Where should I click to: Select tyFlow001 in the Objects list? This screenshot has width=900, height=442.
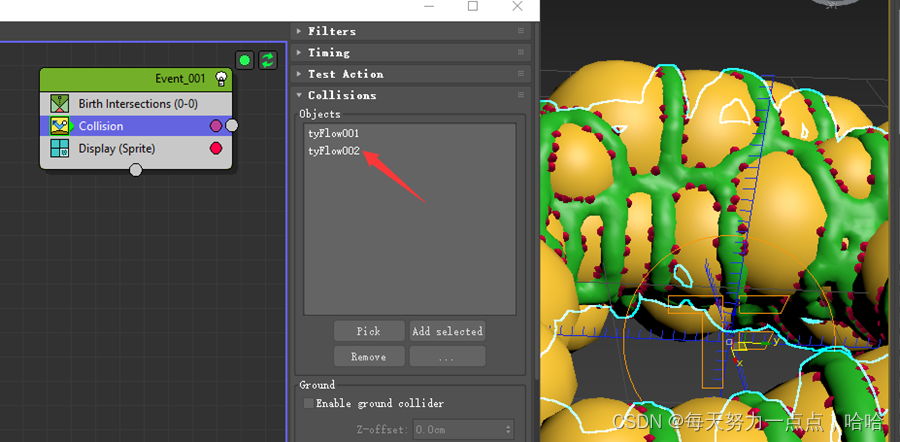point(333,133)
